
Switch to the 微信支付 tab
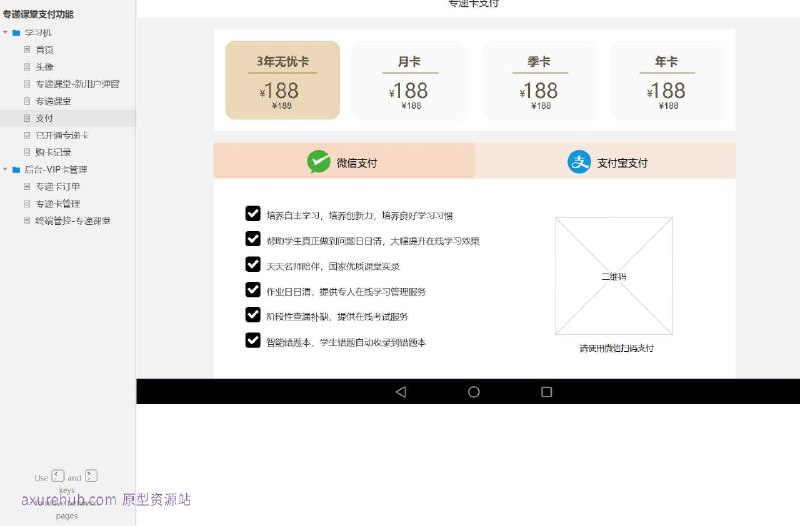click(x=344, y=161)
